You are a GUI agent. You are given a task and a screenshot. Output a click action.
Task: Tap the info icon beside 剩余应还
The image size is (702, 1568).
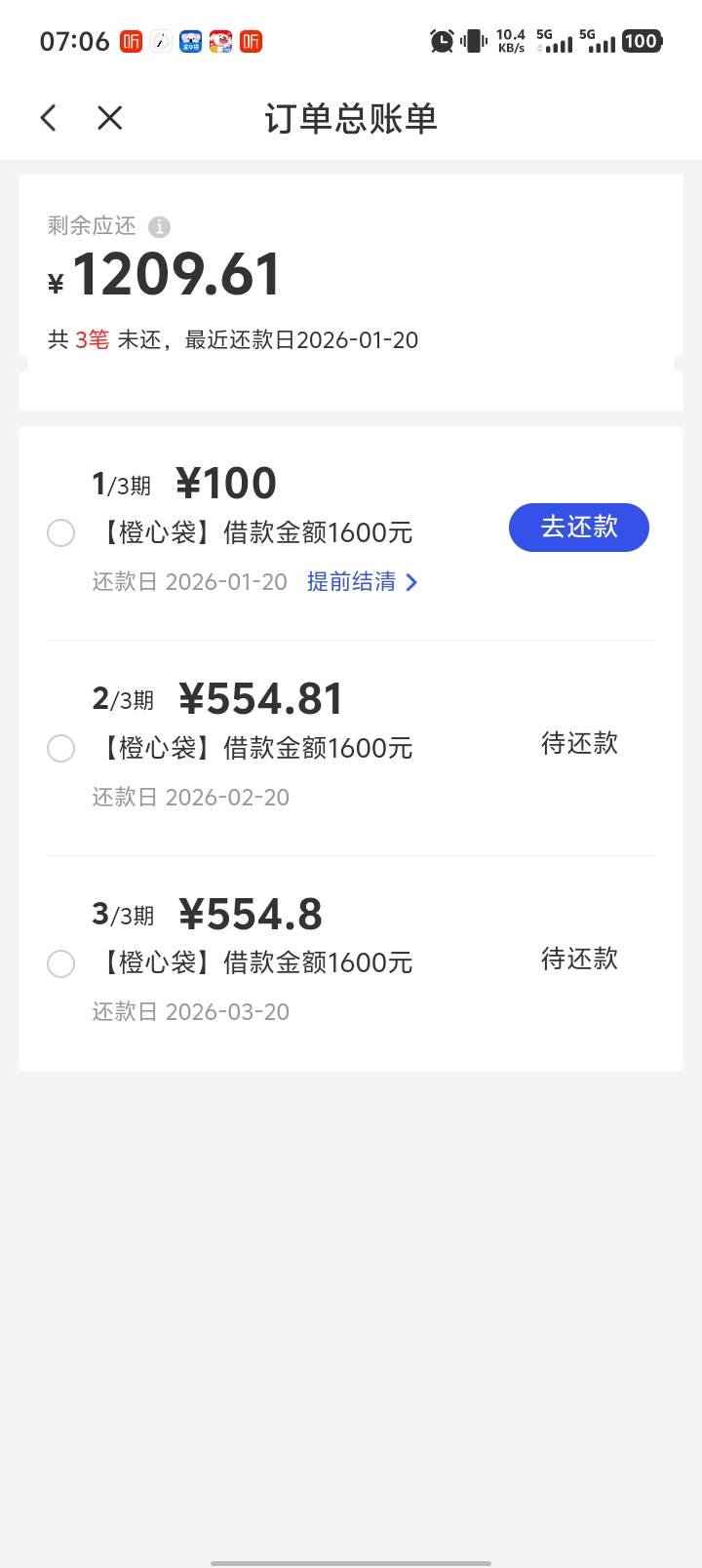[x=159, y=227]
